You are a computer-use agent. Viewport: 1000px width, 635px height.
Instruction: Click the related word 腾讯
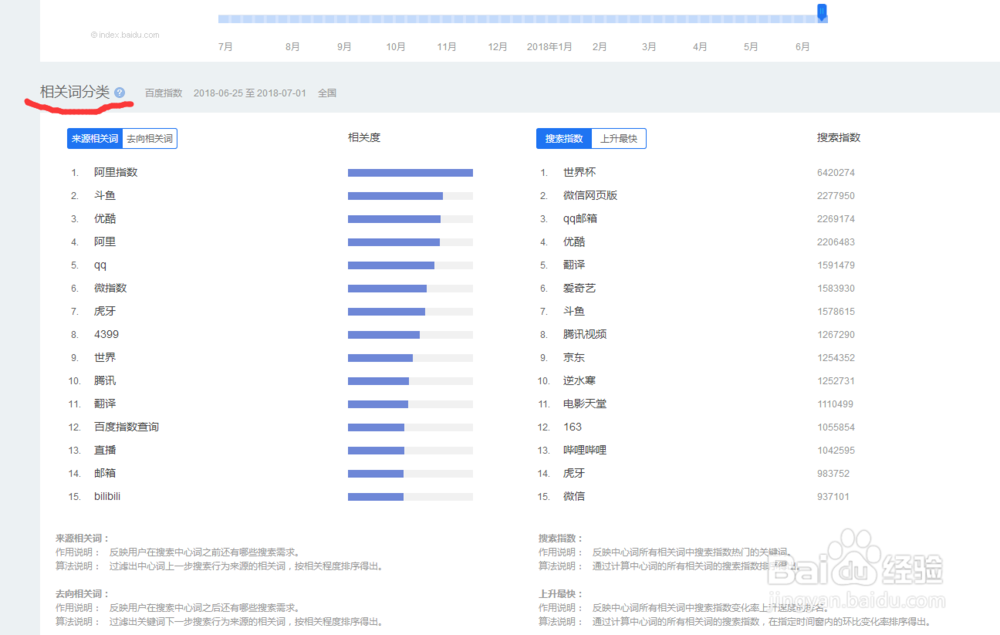[x=105, y=381]
